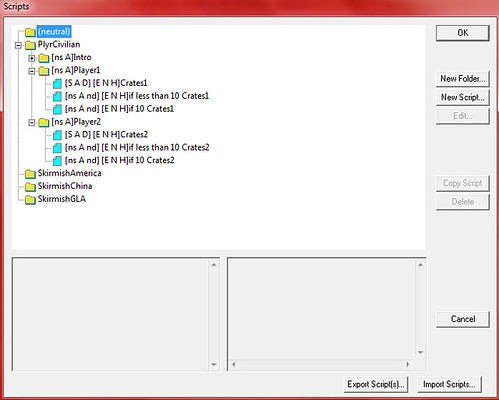Select 'if 10 Crates1' script entry
Image resolution: width=499 pixels, height=400 pixels.
pos(119,109)
